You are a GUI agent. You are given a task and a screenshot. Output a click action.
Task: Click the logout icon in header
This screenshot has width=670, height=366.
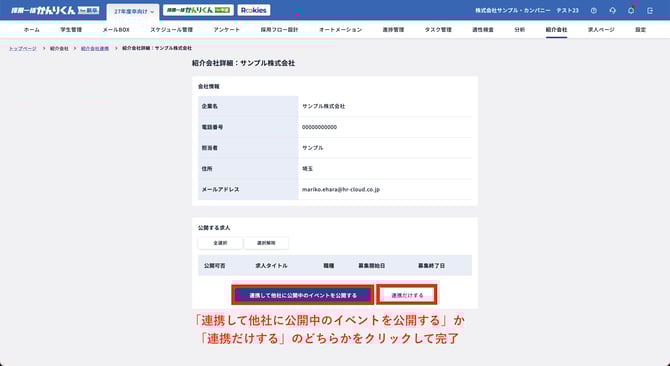point(650,11)
